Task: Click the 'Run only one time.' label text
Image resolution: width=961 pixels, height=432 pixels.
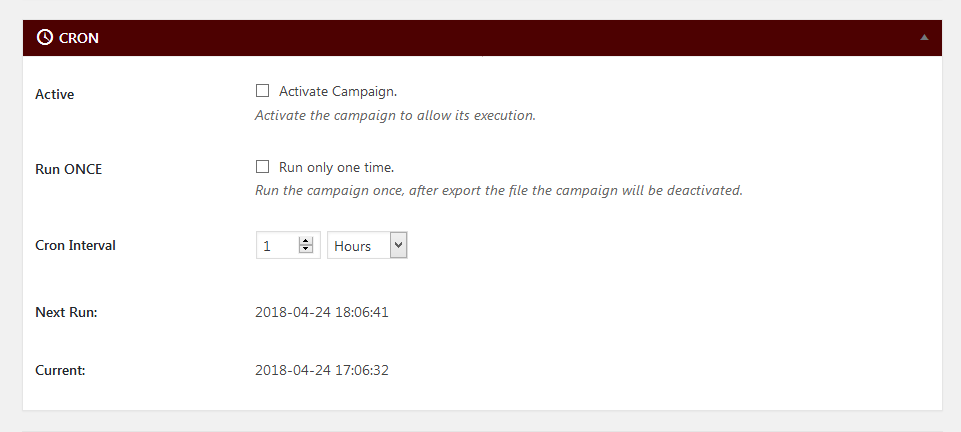Action: pos(336,167)
